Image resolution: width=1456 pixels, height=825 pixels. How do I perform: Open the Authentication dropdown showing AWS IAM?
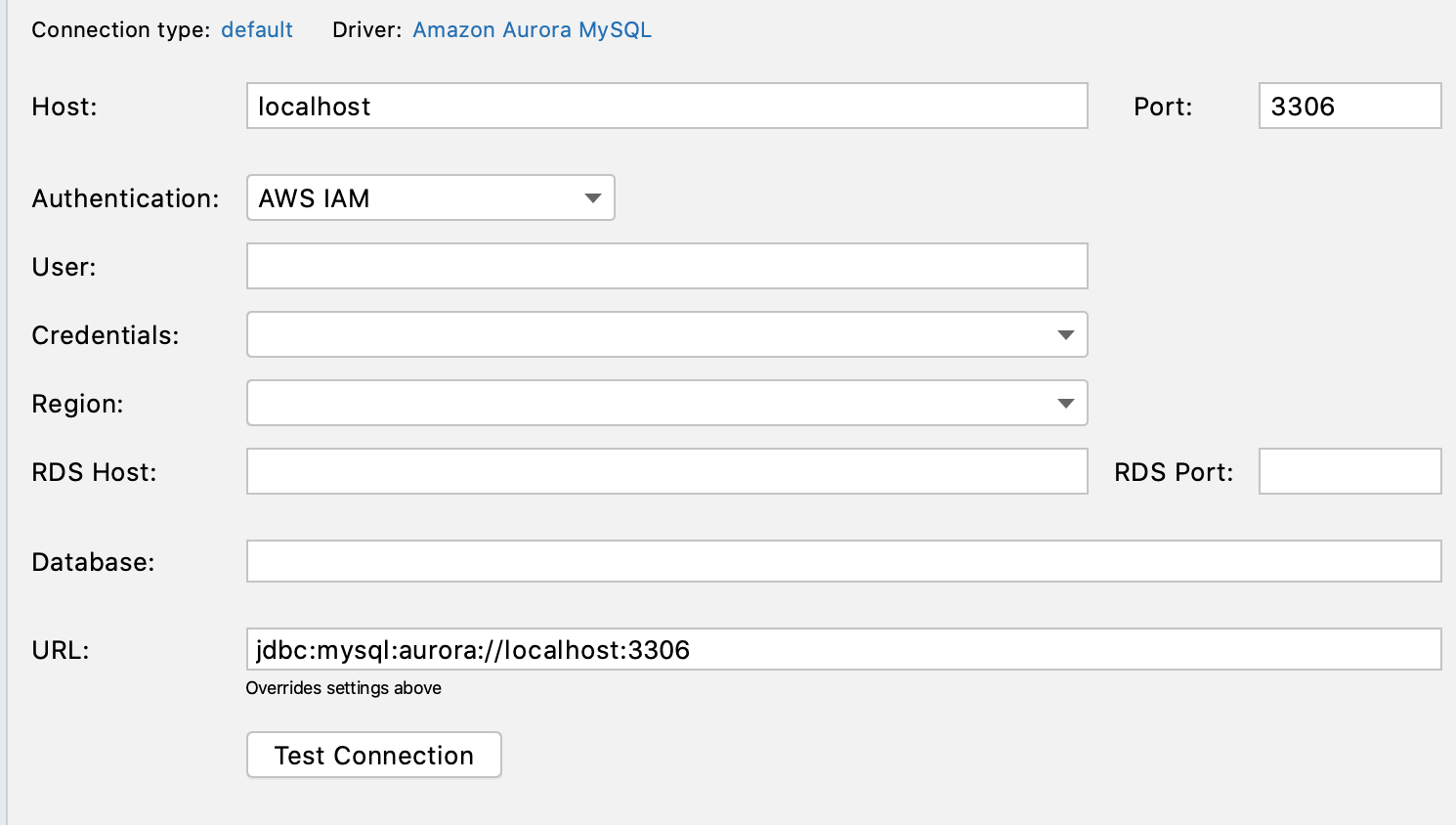pos(430,197)
